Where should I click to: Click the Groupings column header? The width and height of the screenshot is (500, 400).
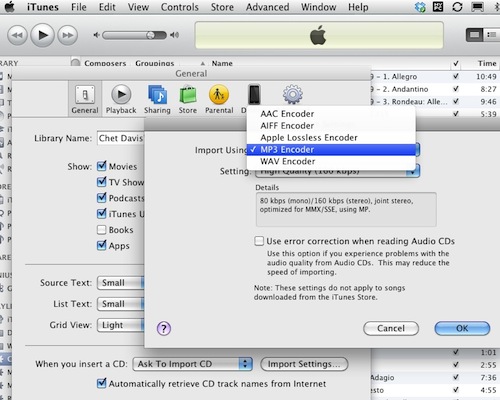155,63
